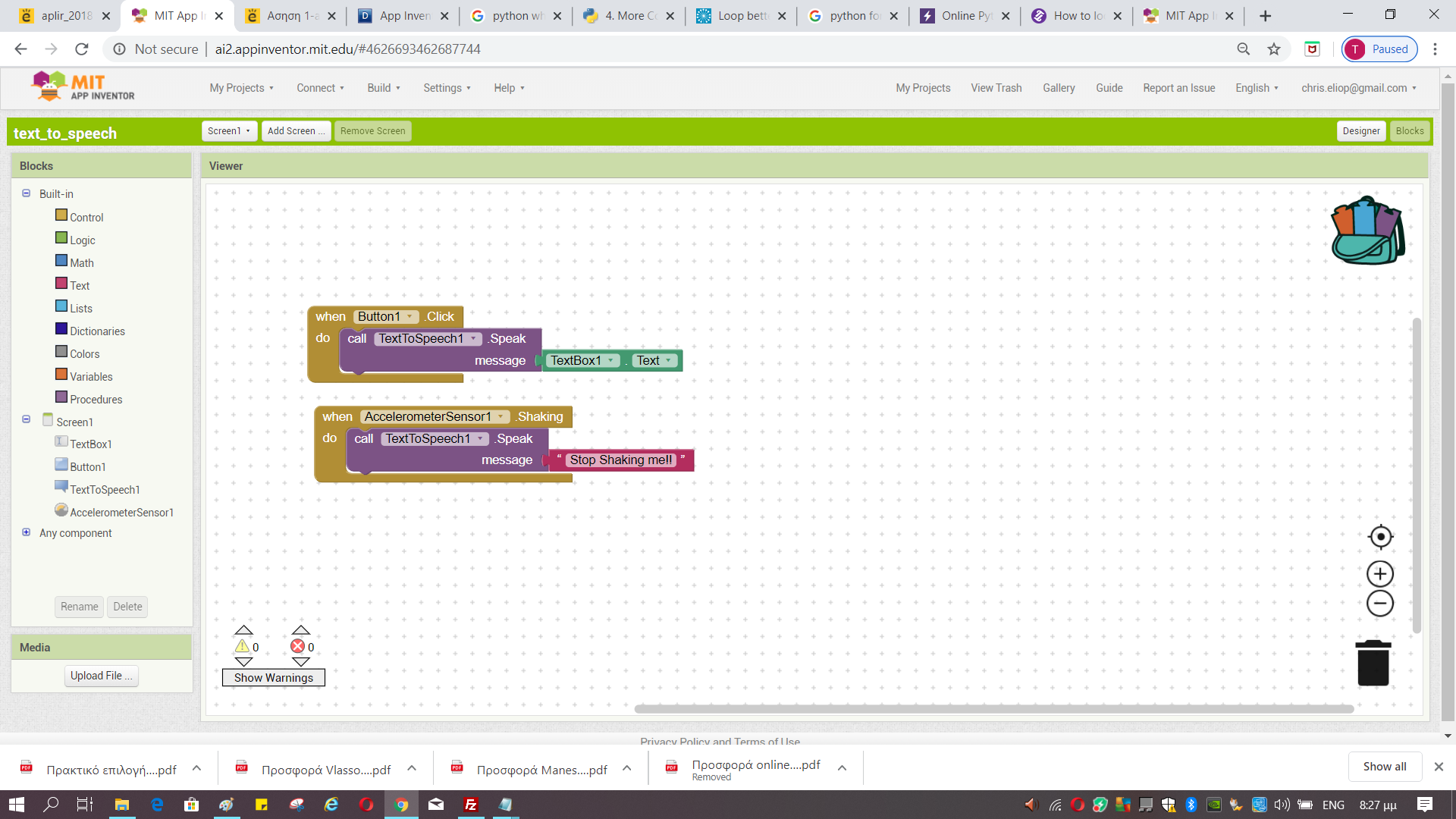Select Variables blocks category
1456x819 pixels.
91,376
